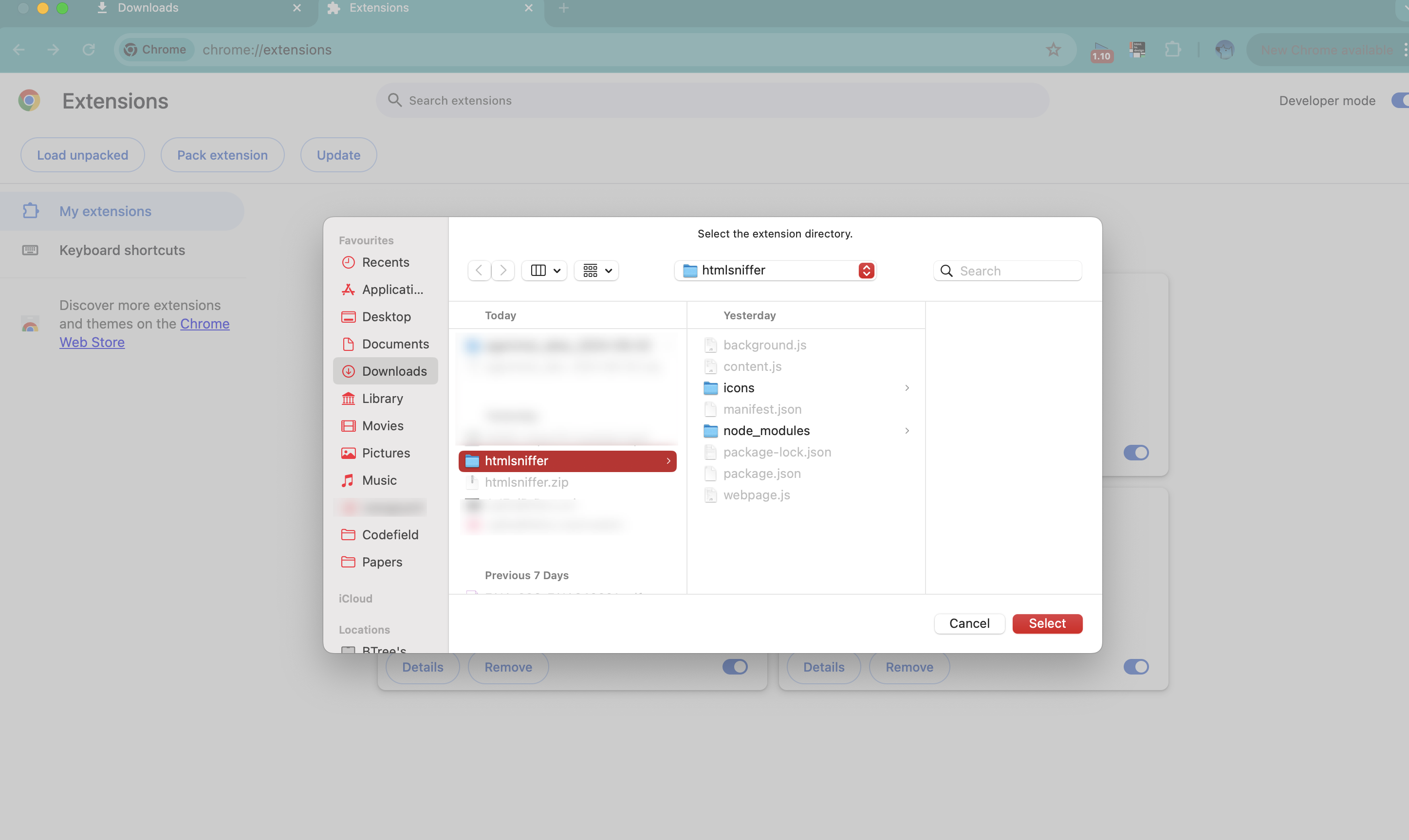The width and height of the screenshot is (1409, 840).
Task: Disable the bottom right extension toggle
Action: click(x=1135, y=667)
